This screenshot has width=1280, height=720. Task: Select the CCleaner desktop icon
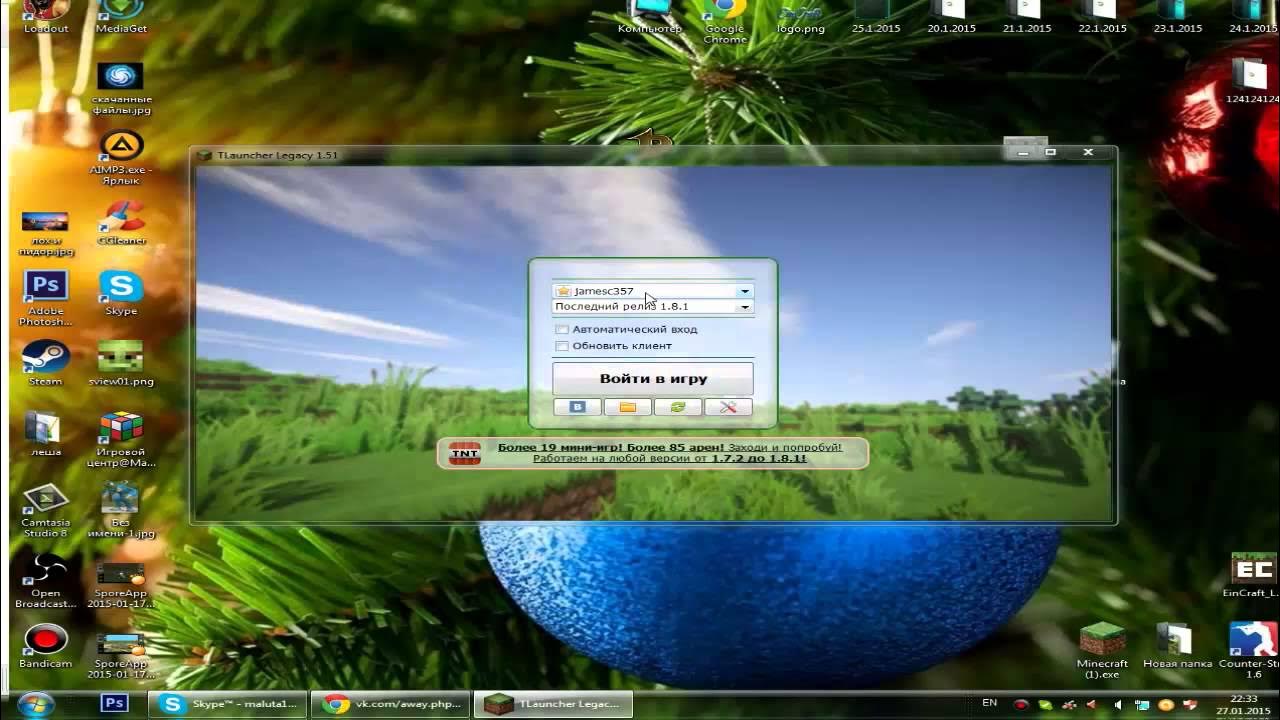coord(121,224)
